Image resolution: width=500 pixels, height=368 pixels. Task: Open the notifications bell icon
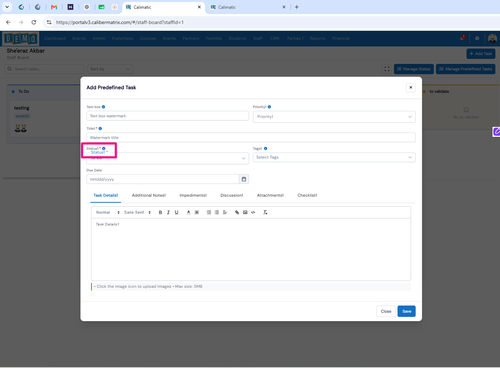(462, 38)
